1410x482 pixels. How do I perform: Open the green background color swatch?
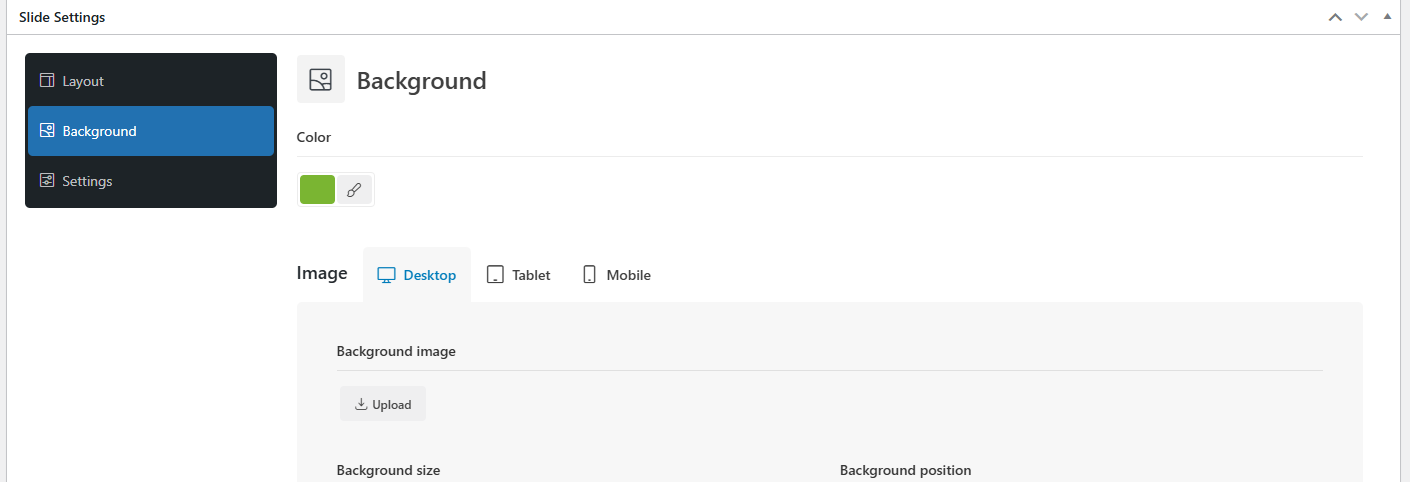click(318, 189)
